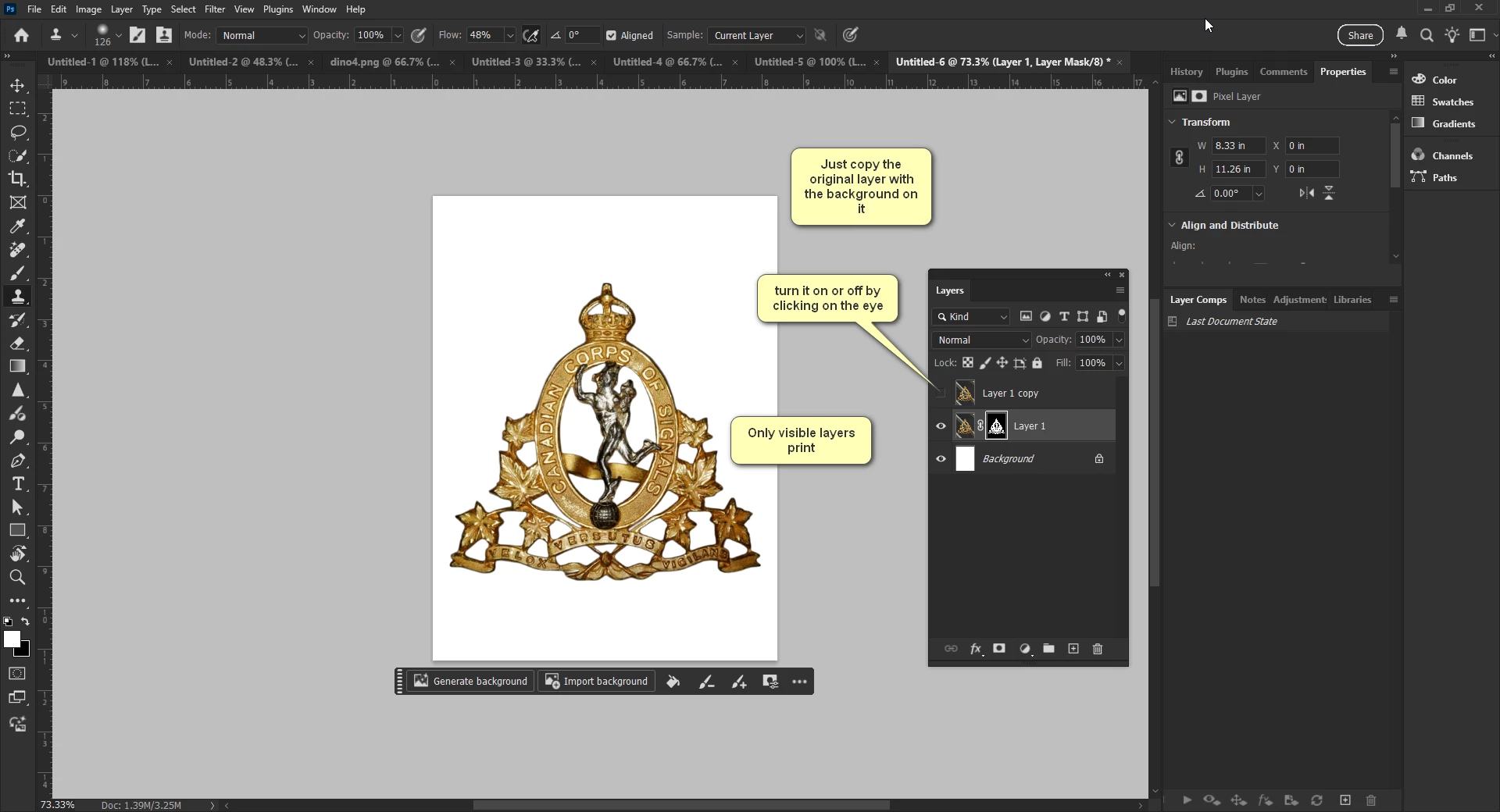Viewport: 1500px width, 812px height.
Task: Toggle lock all on layer
Action: (x=1037, y=363)
